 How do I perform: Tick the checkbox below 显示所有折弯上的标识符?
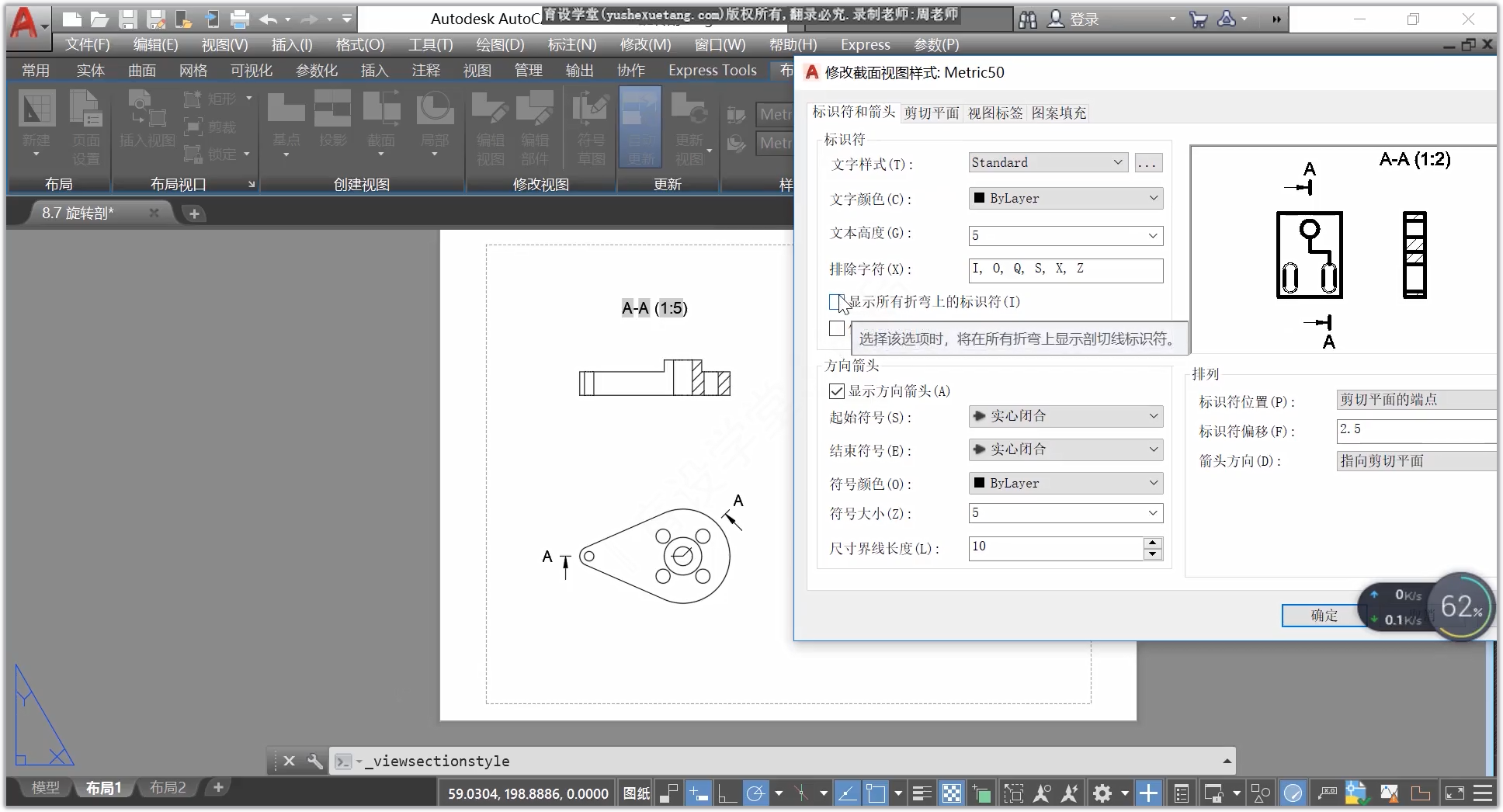[837, 328]
